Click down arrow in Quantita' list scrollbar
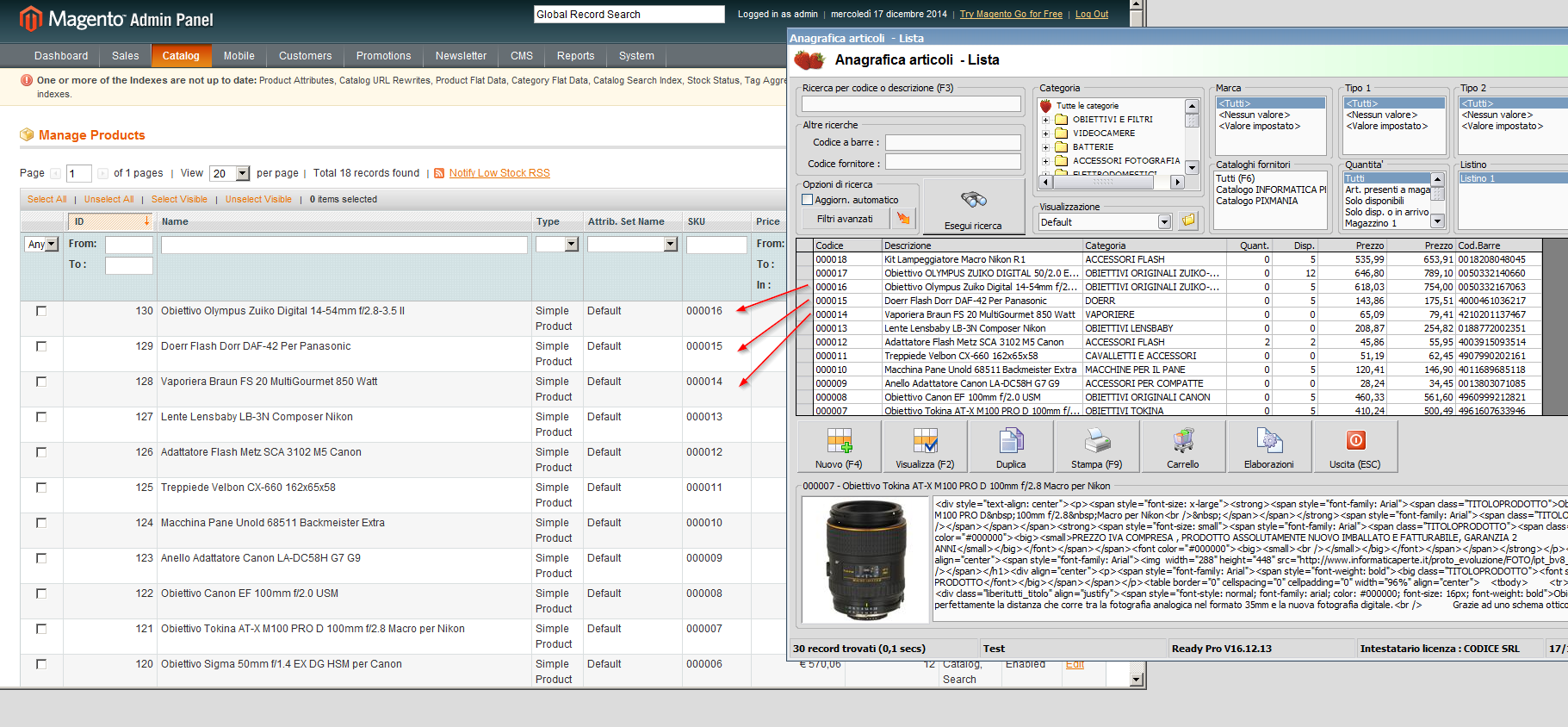The height and width of the screenshot is (727, 1568). pos(1437,221)
